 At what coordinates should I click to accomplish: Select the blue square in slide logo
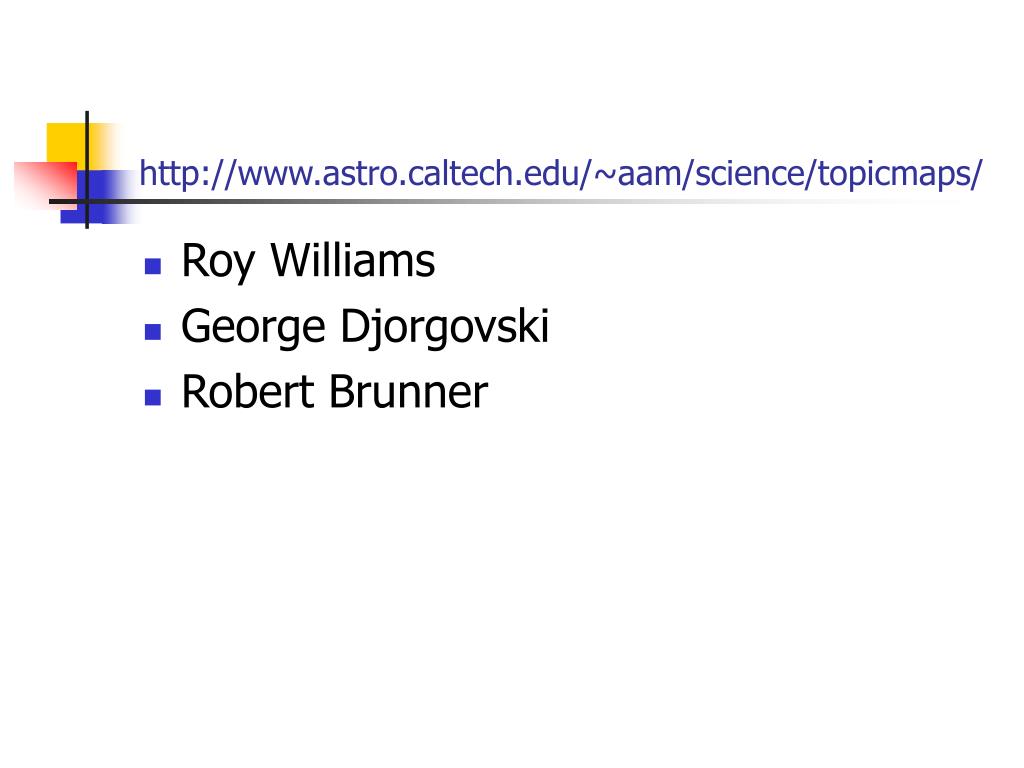pos(98,197)
